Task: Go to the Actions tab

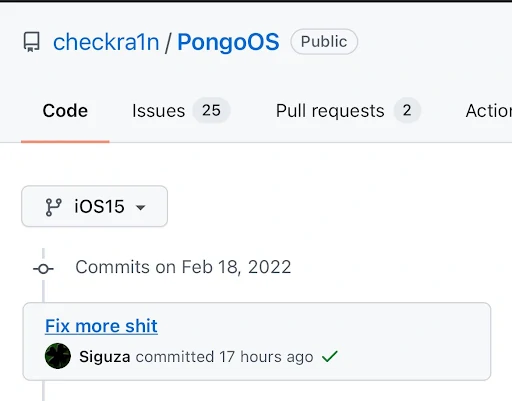Action: coord(489,111)
